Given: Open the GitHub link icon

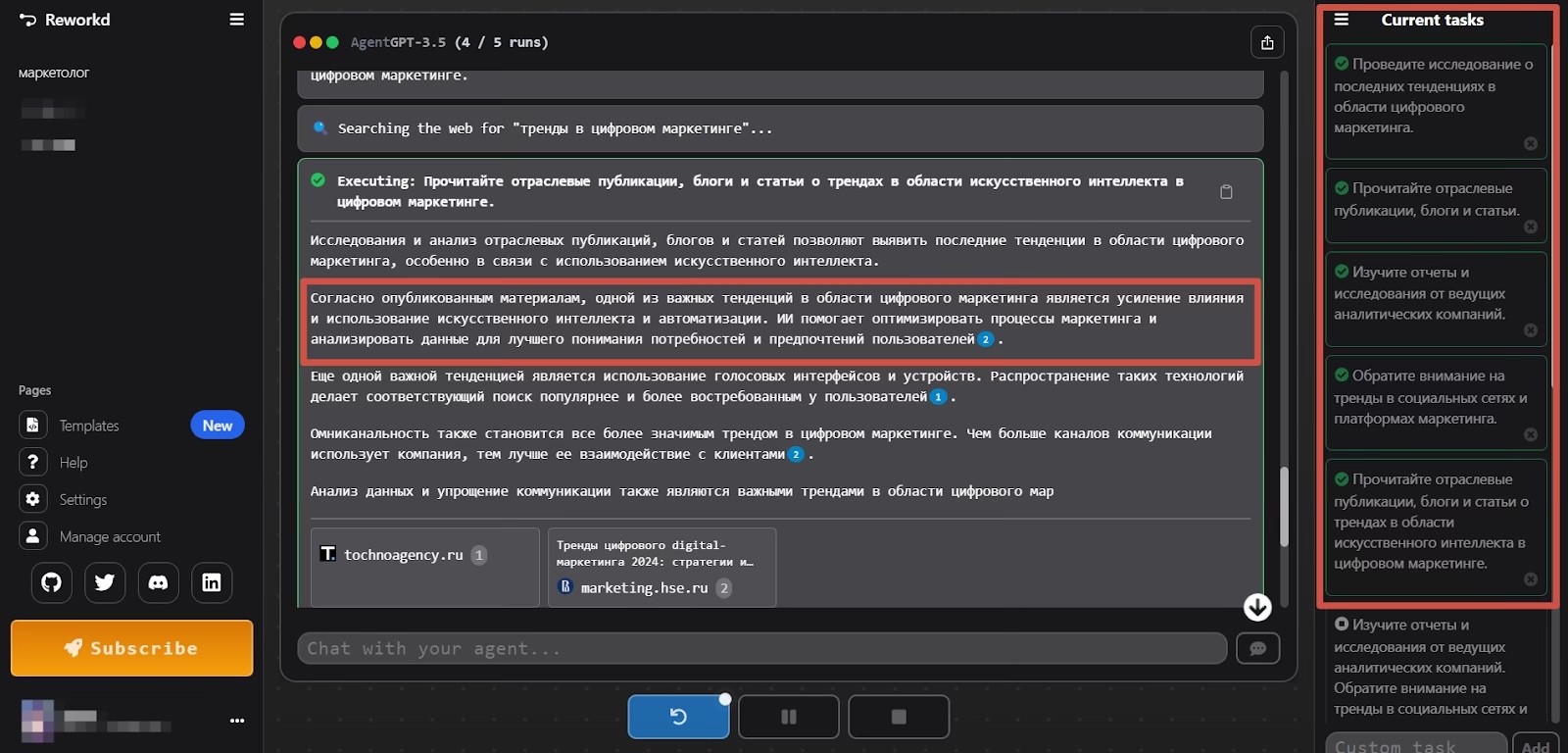Looking at the screenshot, I should coord(52,582).
